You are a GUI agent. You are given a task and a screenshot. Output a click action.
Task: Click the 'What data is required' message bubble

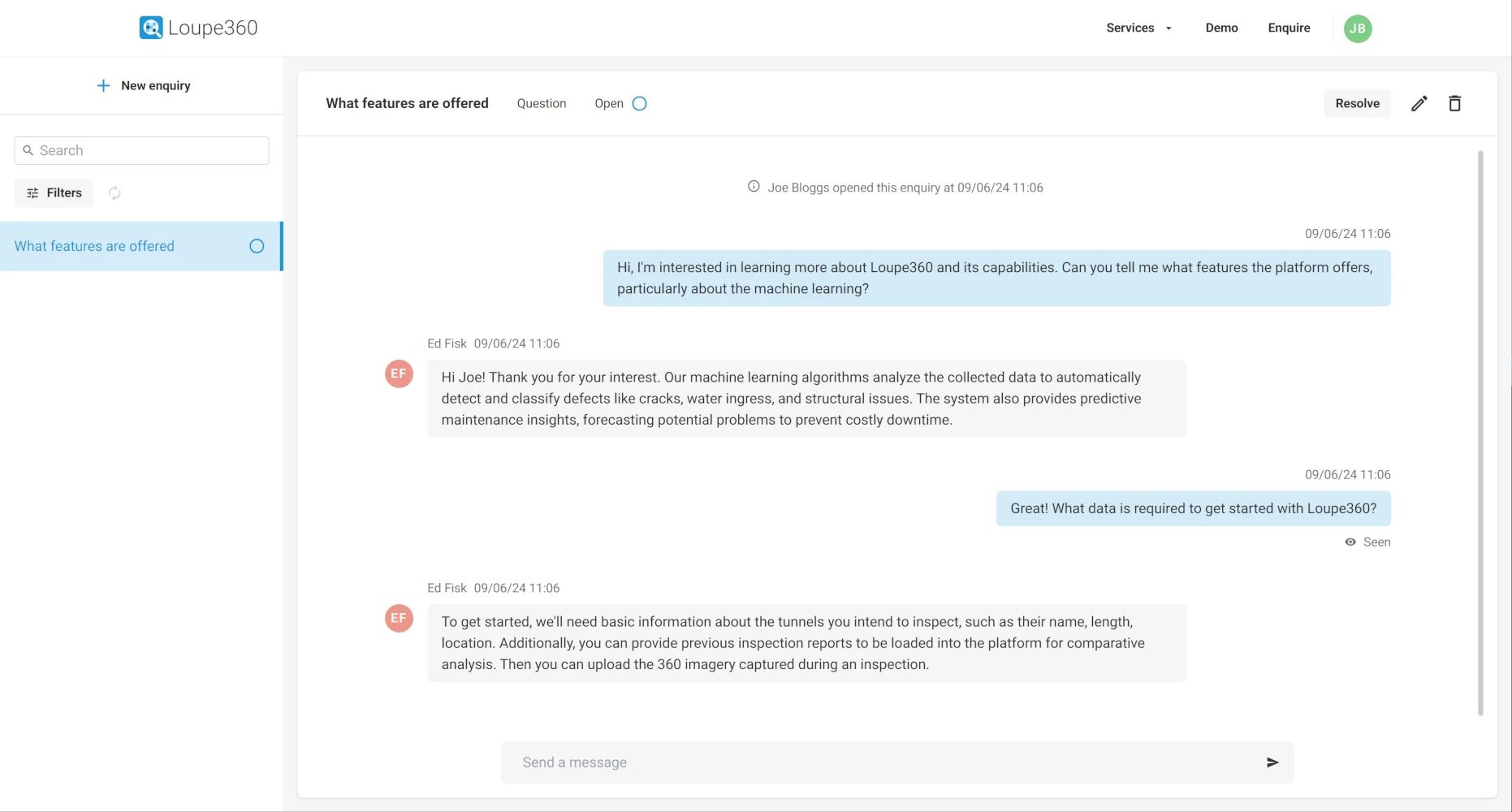(1193, 508)
